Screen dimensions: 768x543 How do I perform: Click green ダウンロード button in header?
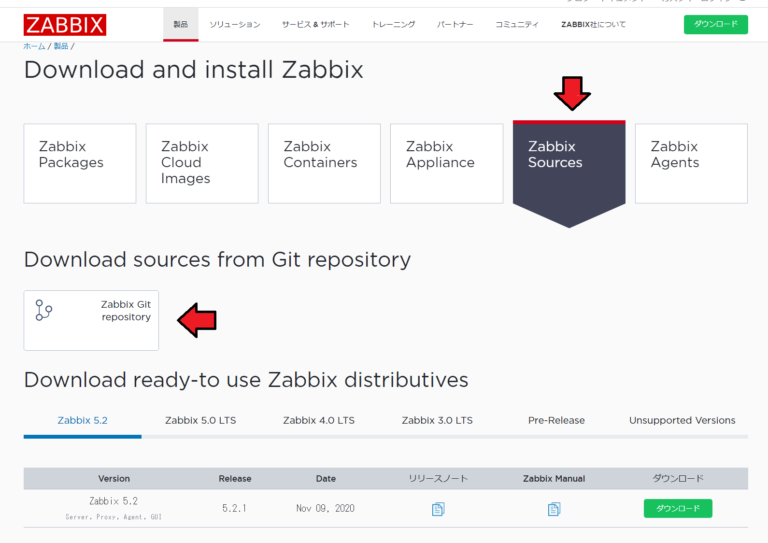[715, 24]
